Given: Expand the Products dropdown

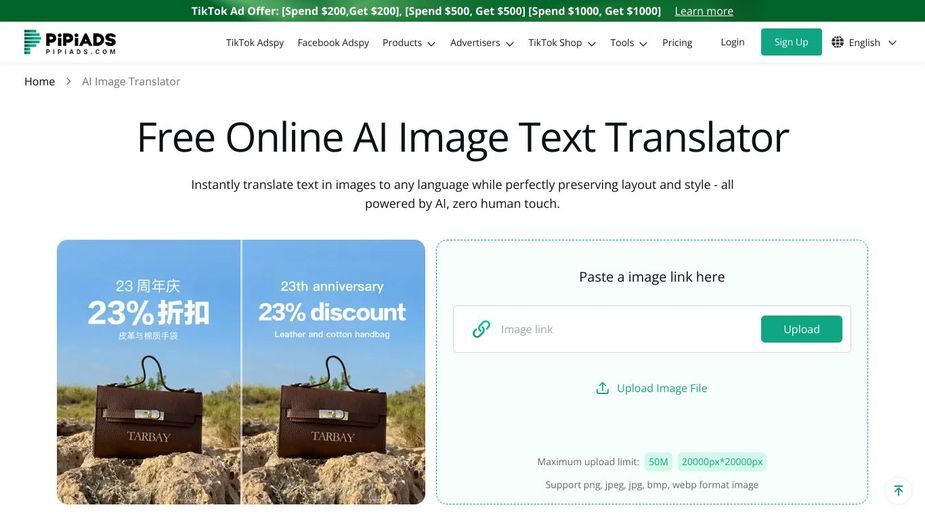Looking at the screenshot, I should click(x=409, y=42).
